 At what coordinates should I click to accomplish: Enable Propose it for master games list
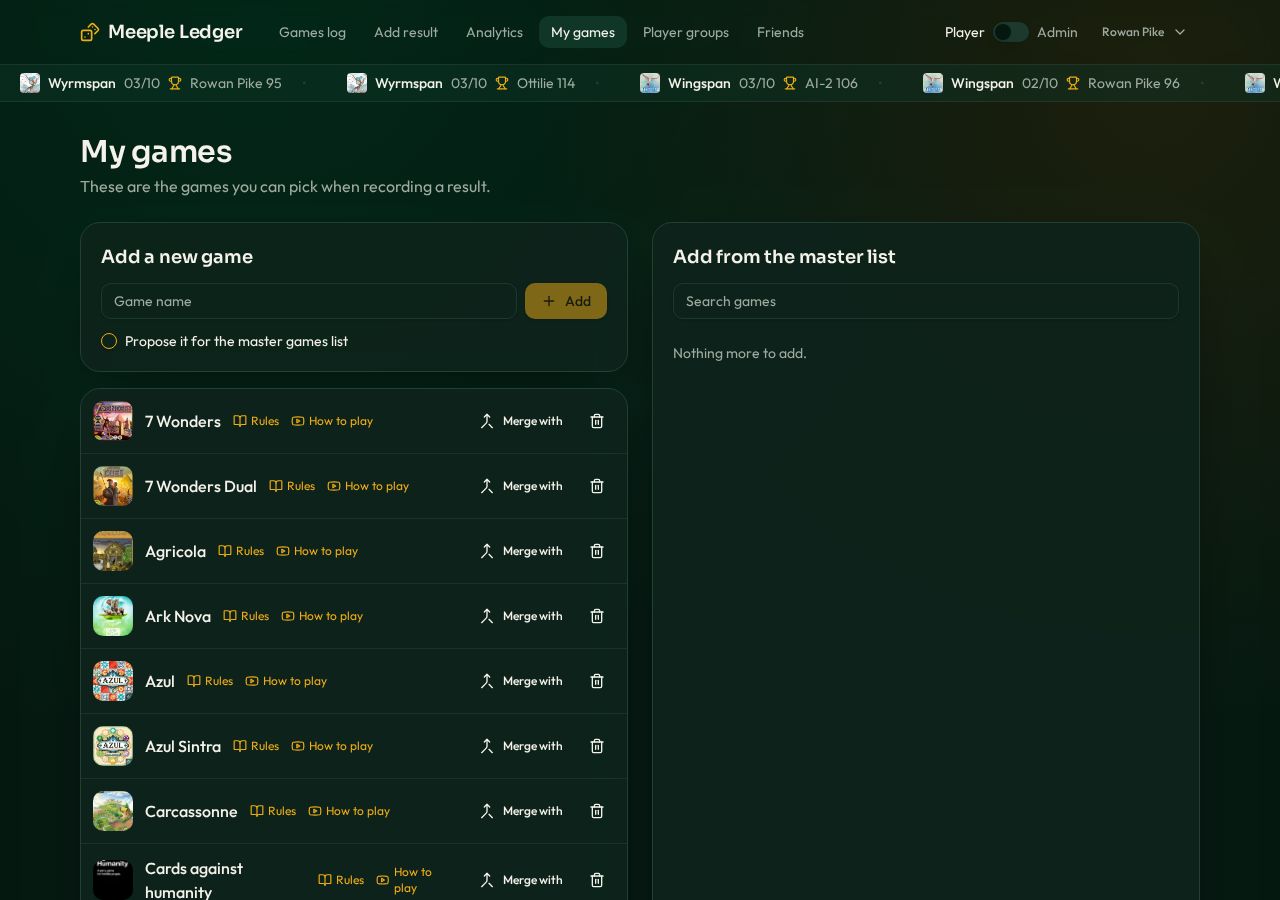pyautogui.click(x=109, y=341)
